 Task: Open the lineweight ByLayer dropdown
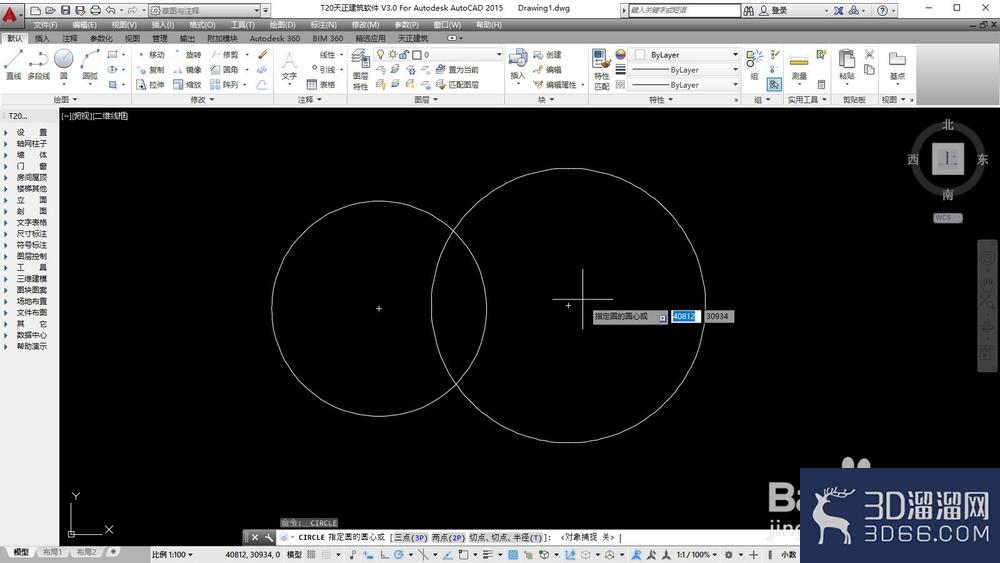coord(684,69)
